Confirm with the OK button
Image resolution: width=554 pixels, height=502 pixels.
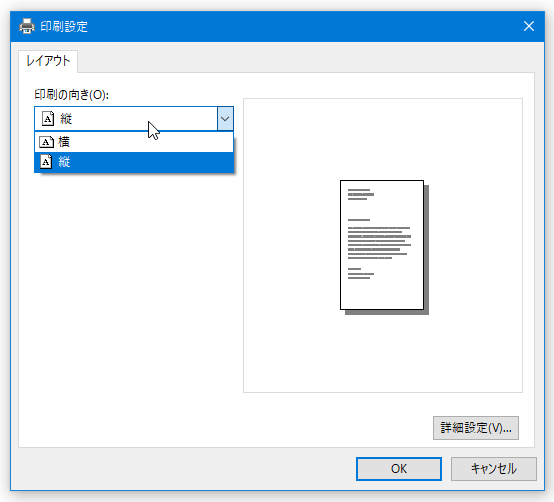click(x=399, y=469)
